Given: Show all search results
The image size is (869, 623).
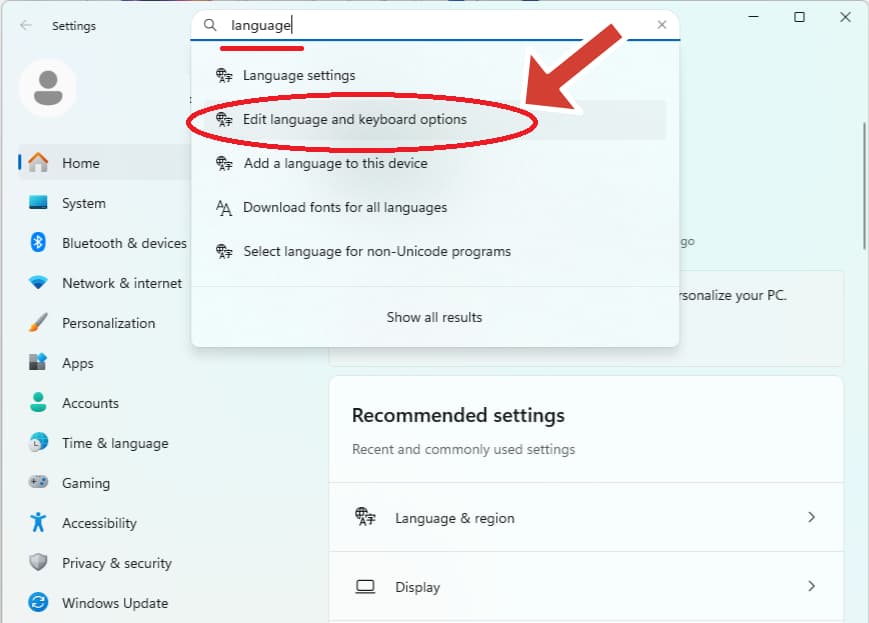Looking at the screenshot, I should pyautogui.click(x=434, y=316).
